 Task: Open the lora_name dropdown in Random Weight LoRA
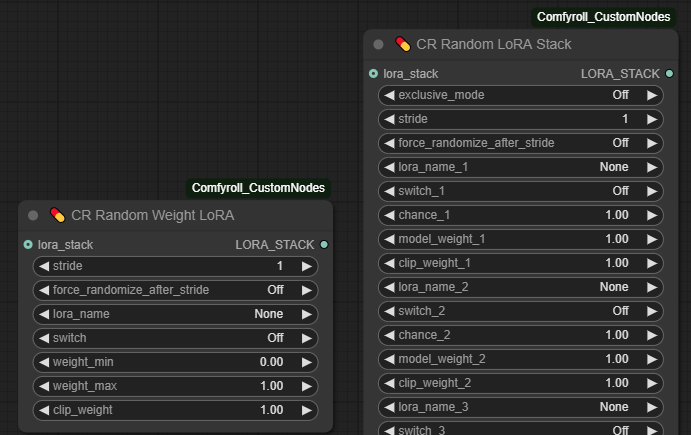[x=175, y=314]
